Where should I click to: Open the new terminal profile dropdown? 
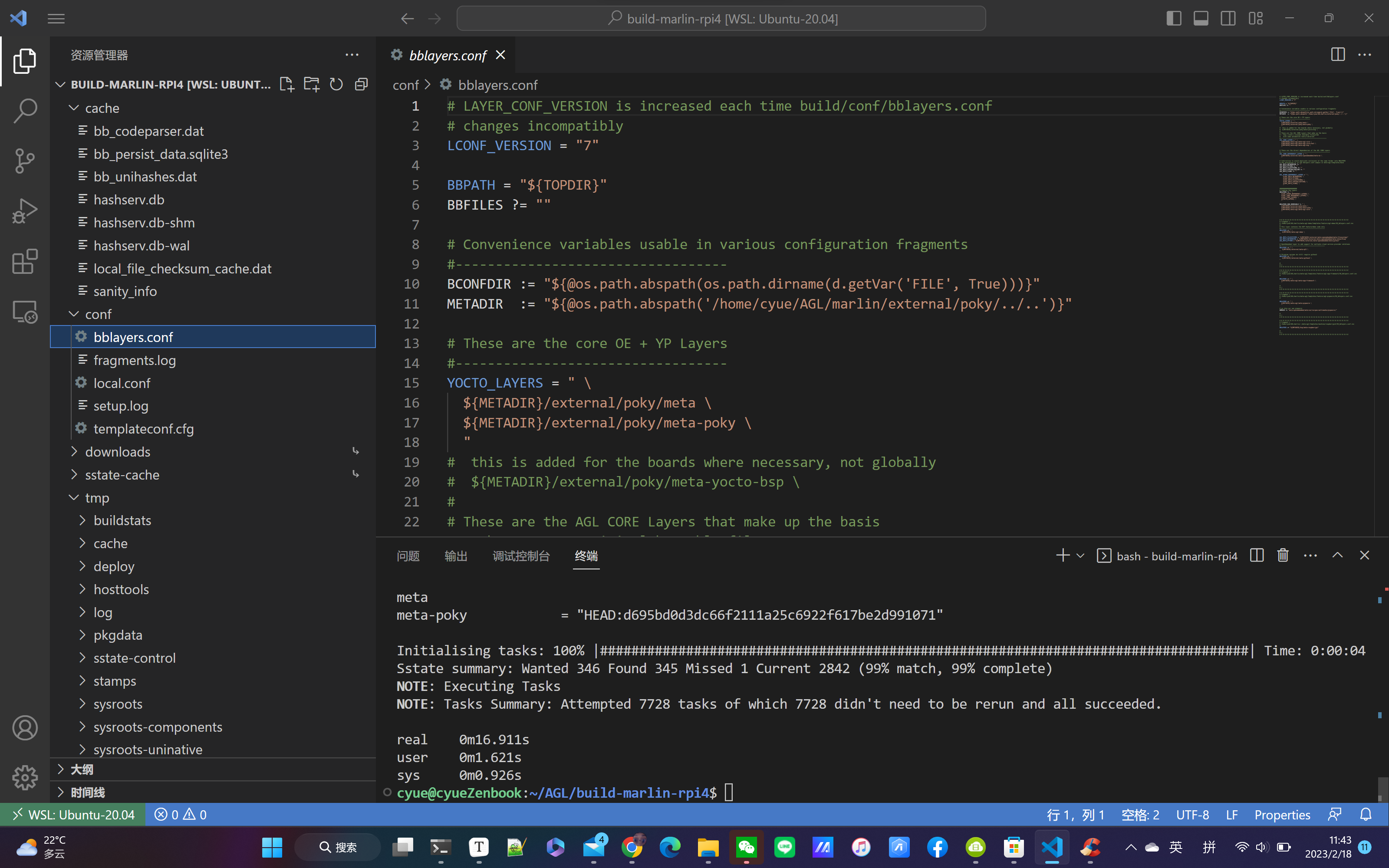point(1080,555)
